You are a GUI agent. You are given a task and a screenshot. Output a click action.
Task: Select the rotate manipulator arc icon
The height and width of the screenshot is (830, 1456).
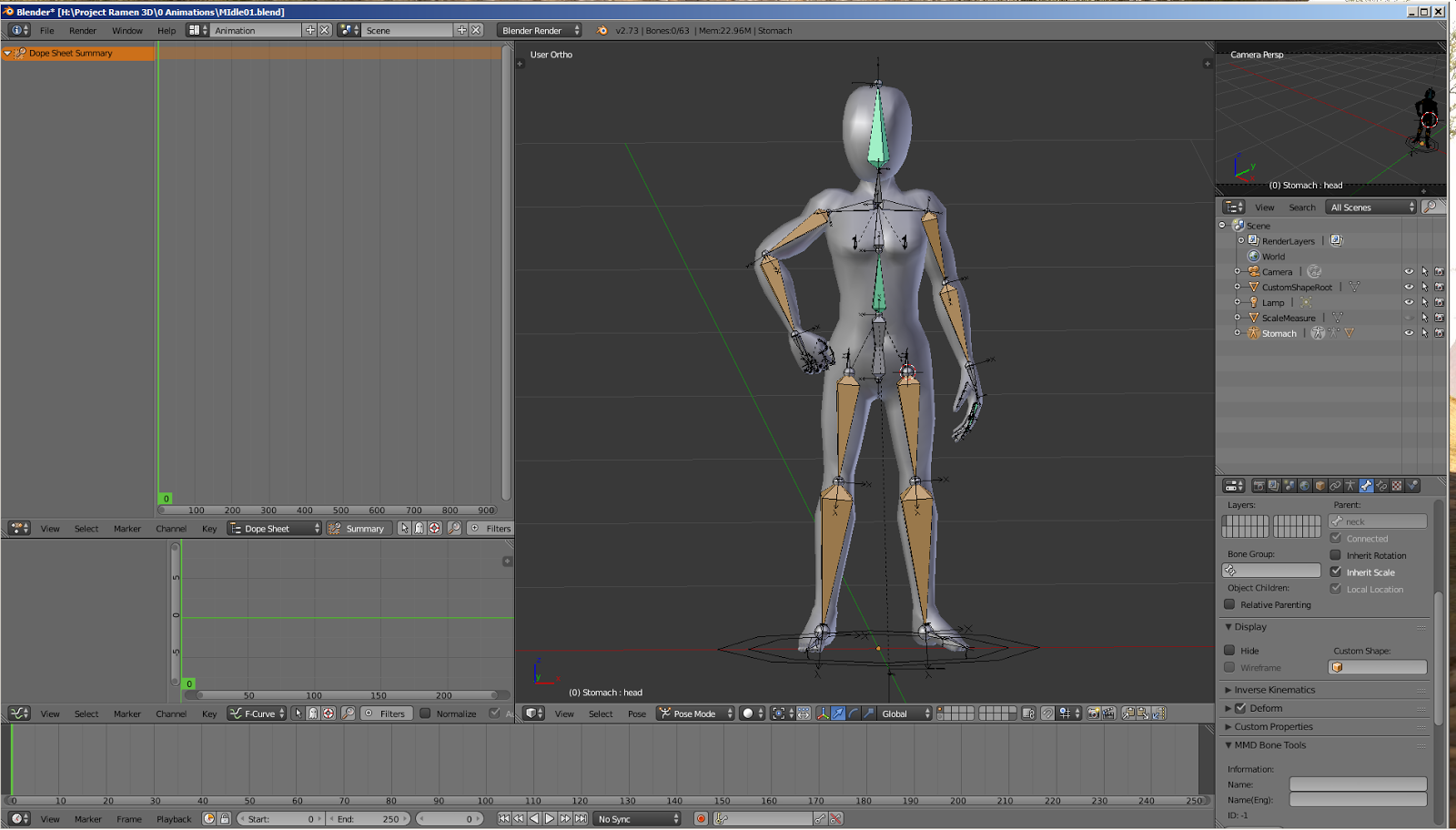(x=854, y=714)
